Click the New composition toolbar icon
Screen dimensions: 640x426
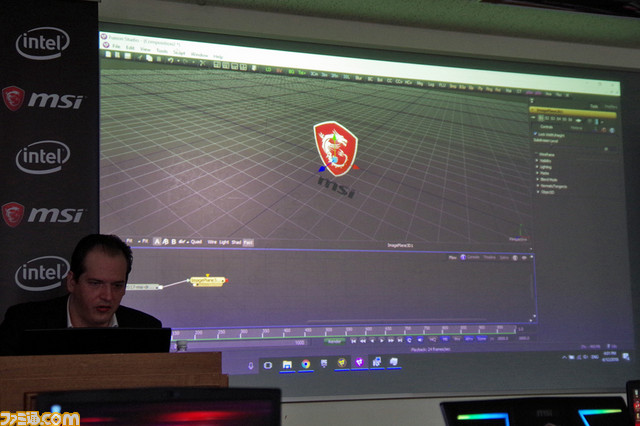point(108,54)
